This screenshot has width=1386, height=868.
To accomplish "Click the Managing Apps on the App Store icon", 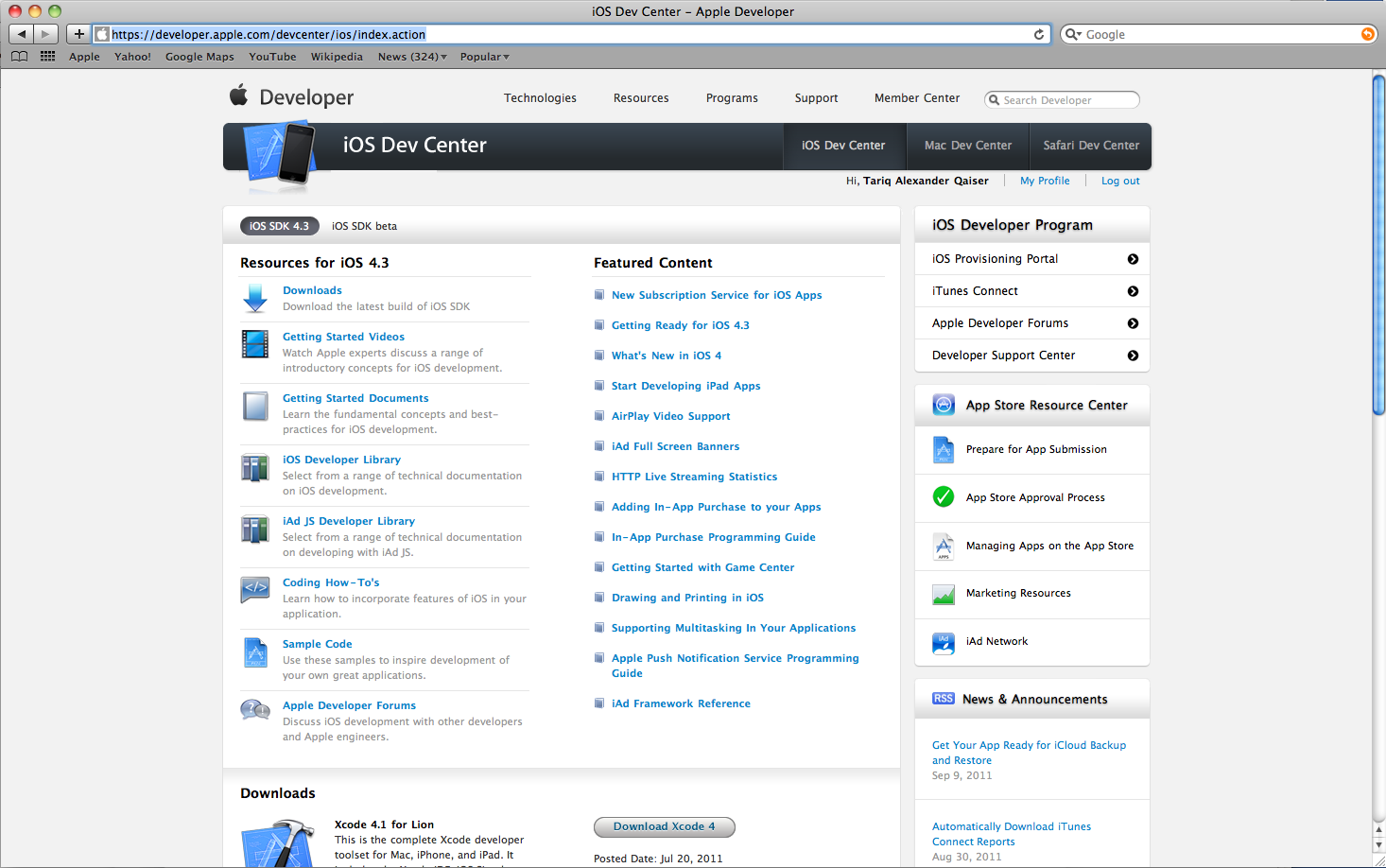I will pos(944,547).
